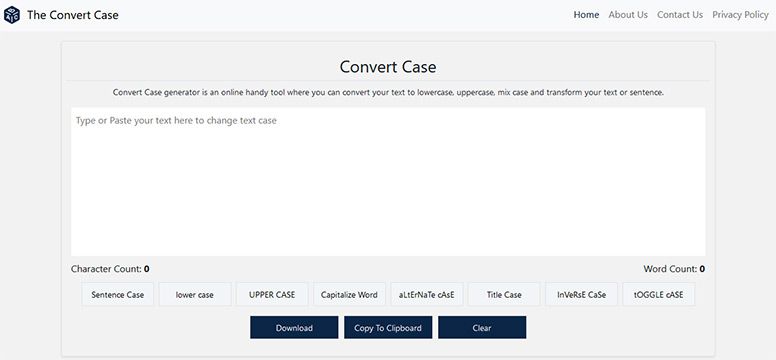Screen dimensions: 776x360
Task: Apply Capitalize Word conversion
Action: (349, 295)
